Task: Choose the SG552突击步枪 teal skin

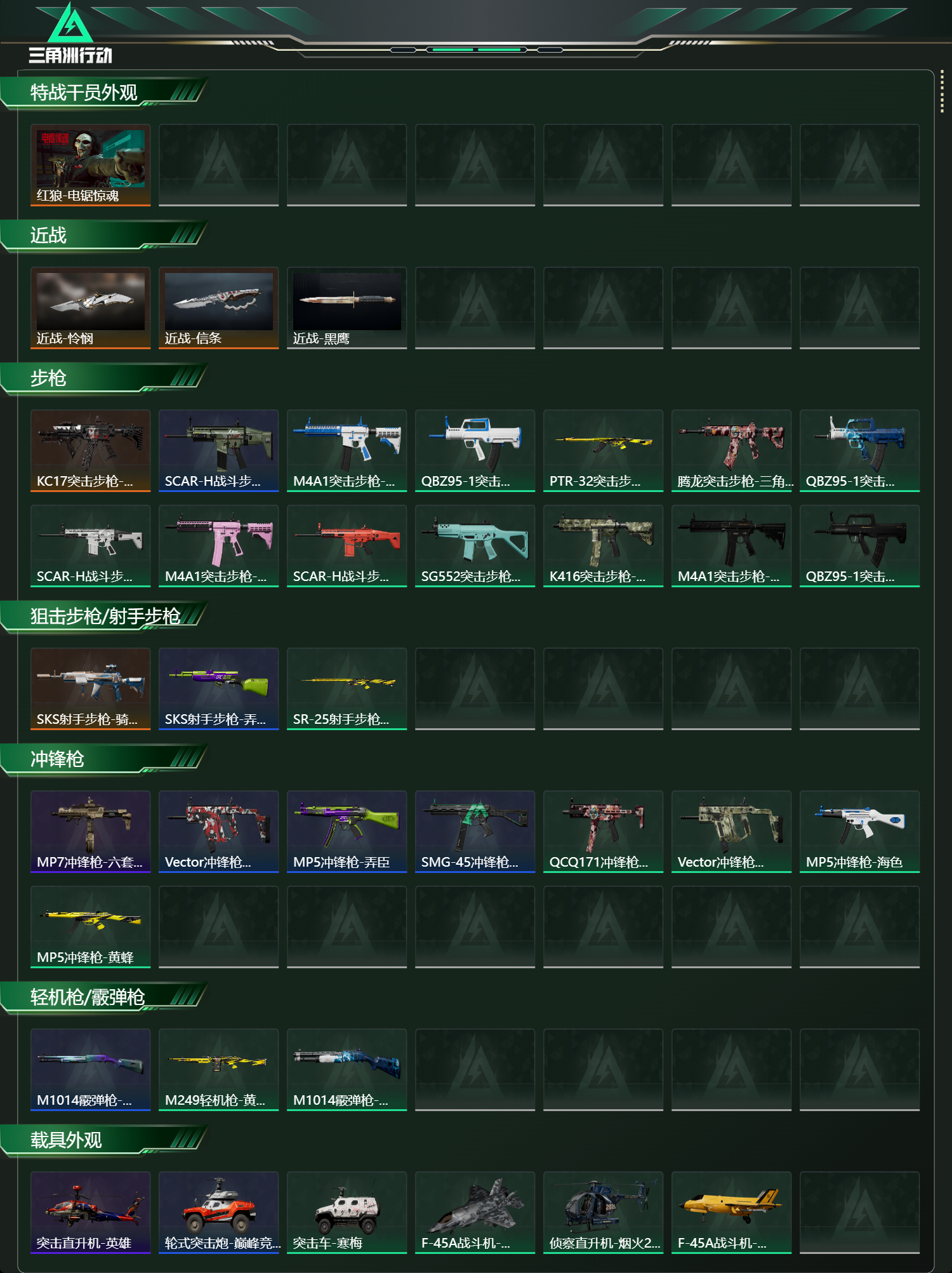Action: [475, 546]
